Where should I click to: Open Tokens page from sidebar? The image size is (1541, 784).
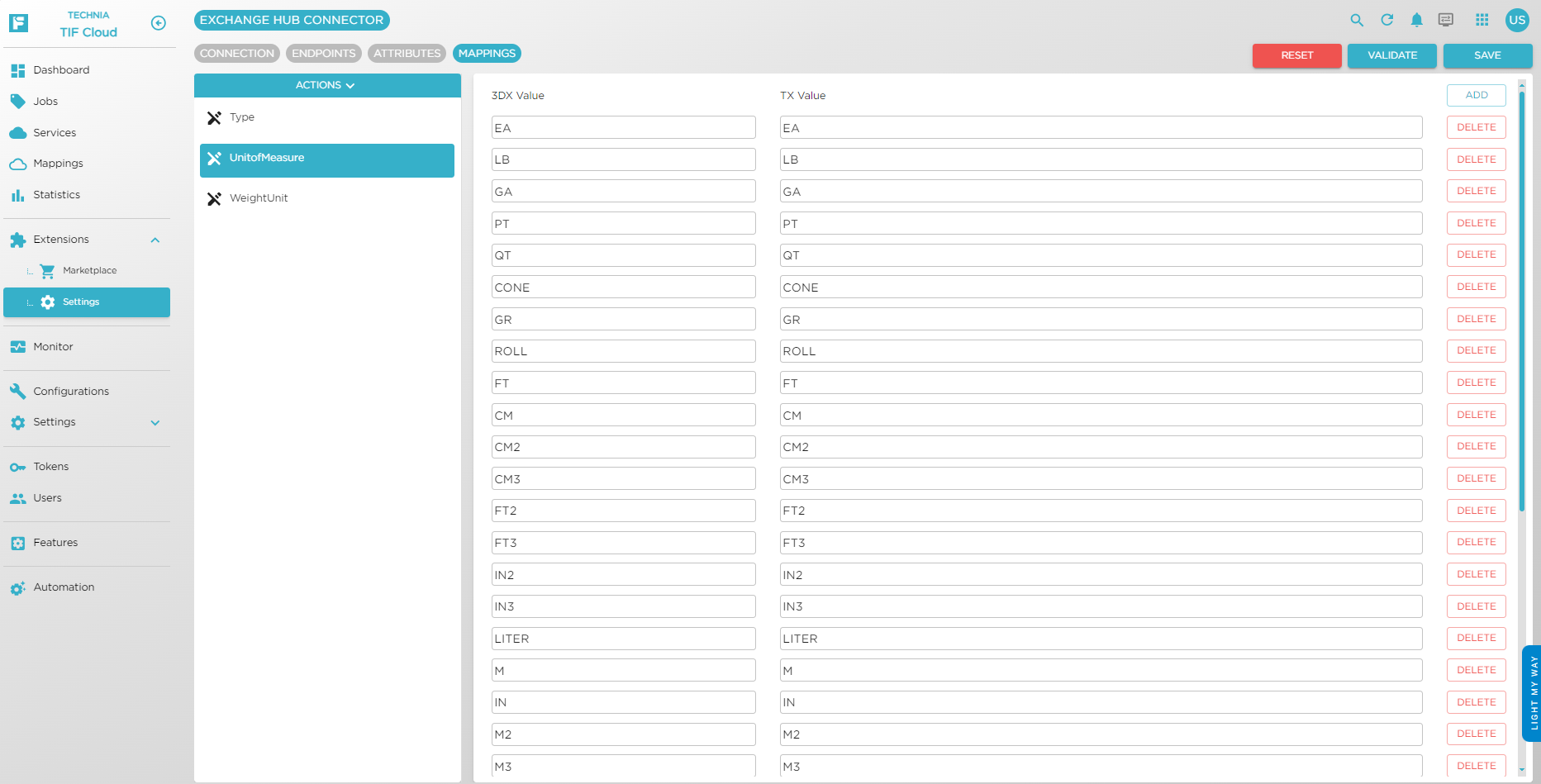click(51, 467)
